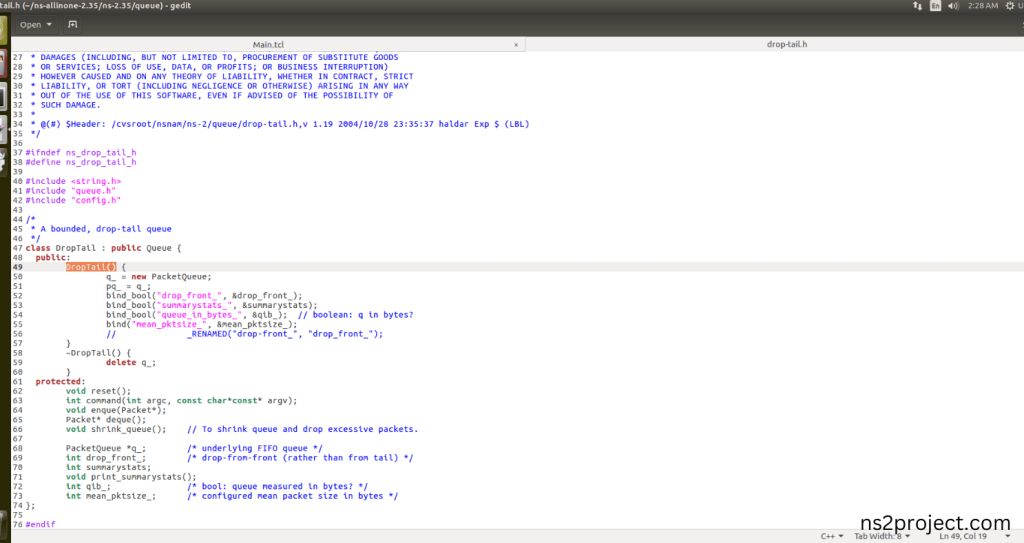Click the public: keyword on line 48

53,257
